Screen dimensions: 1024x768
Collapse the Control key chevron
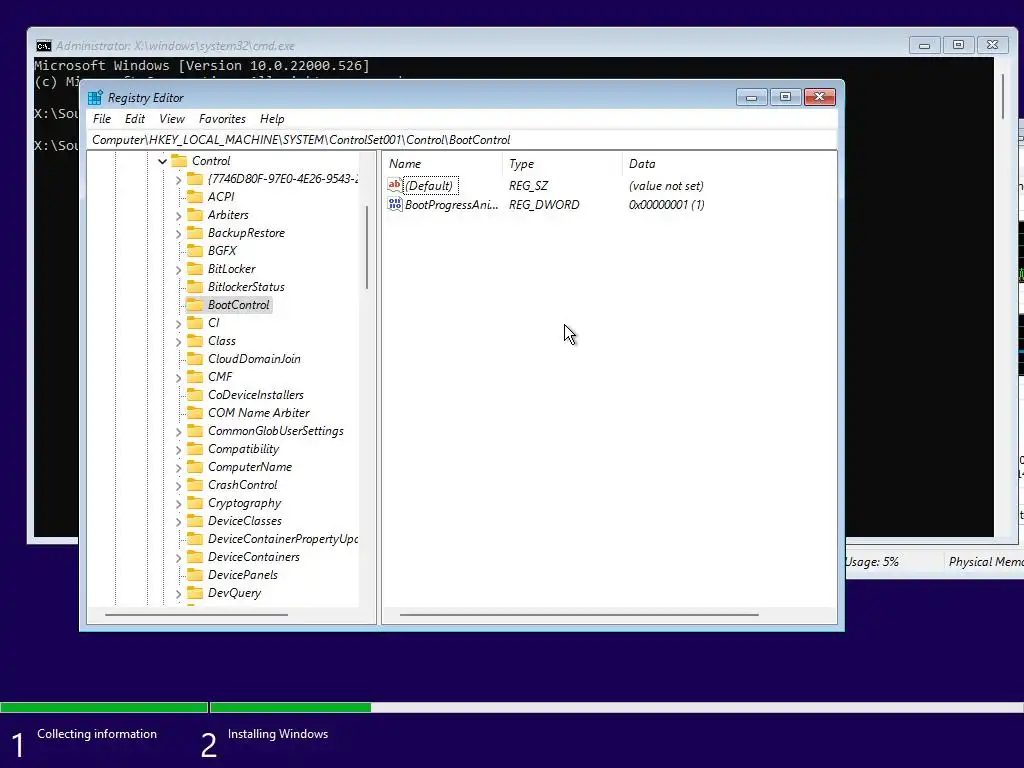tap(163, 161)
